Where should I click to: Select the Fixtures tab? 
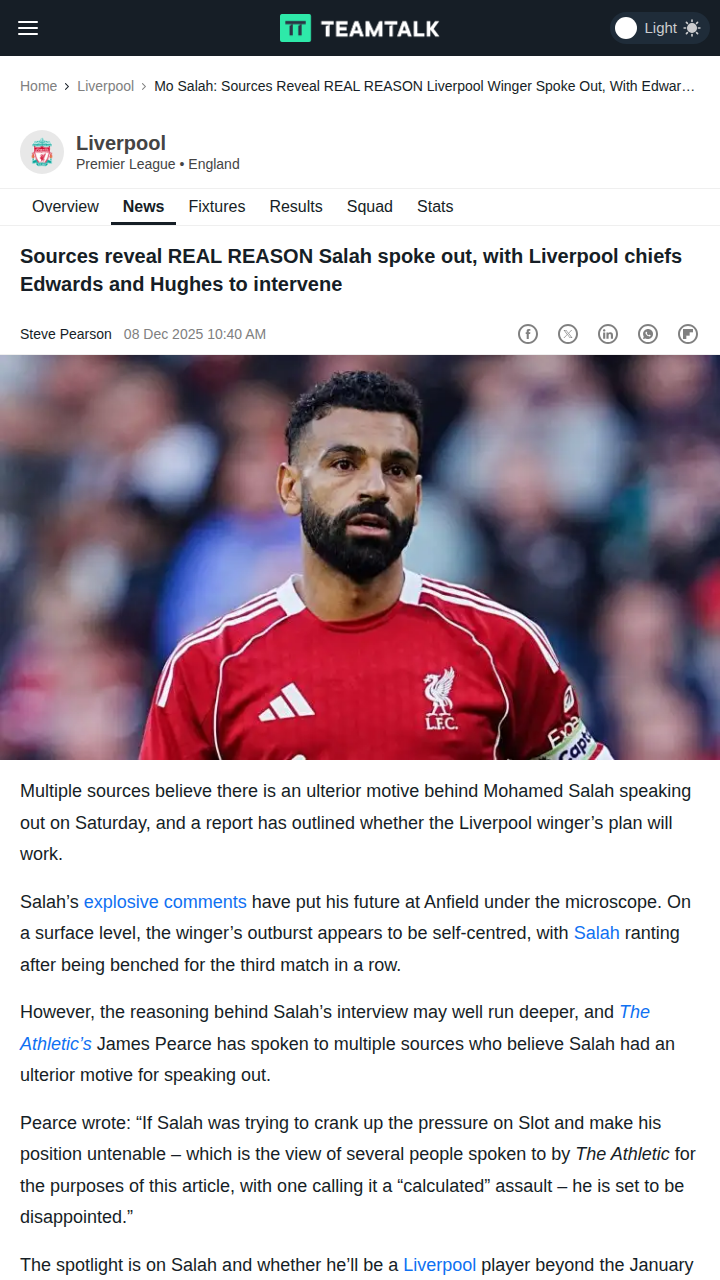point(217,207)
